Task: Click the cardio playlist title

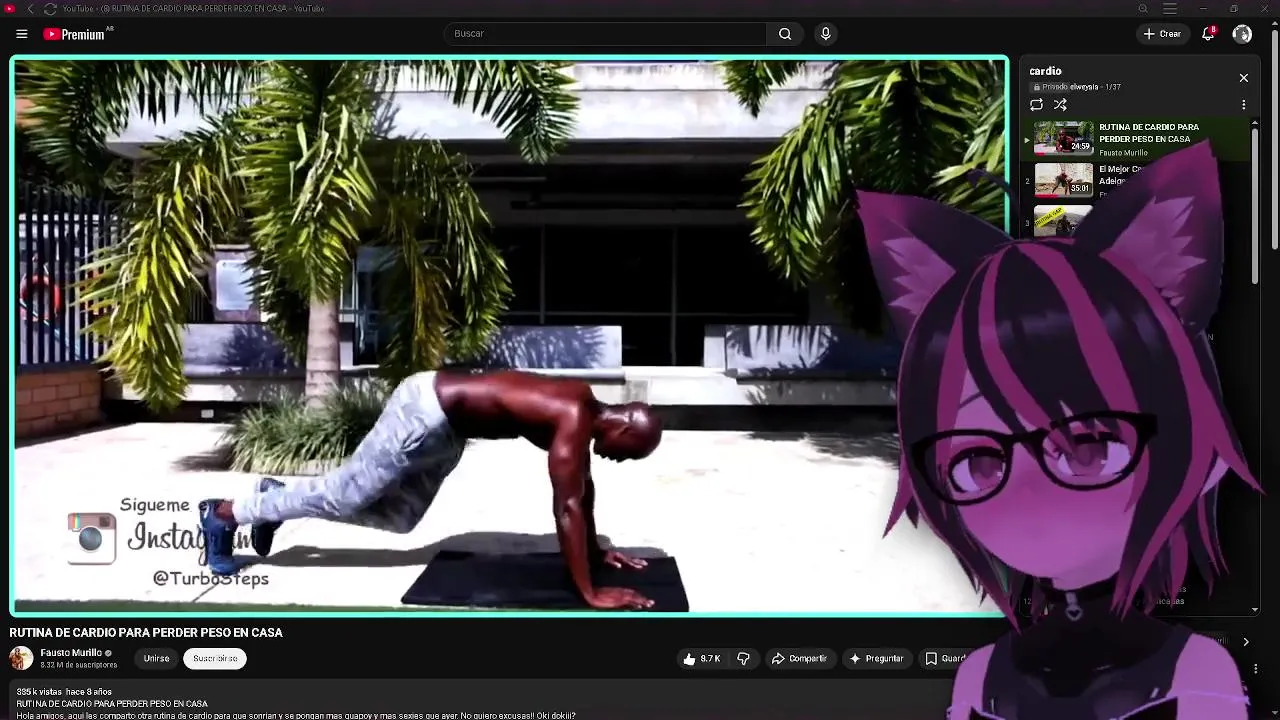Action: (x=1045, y=71)
